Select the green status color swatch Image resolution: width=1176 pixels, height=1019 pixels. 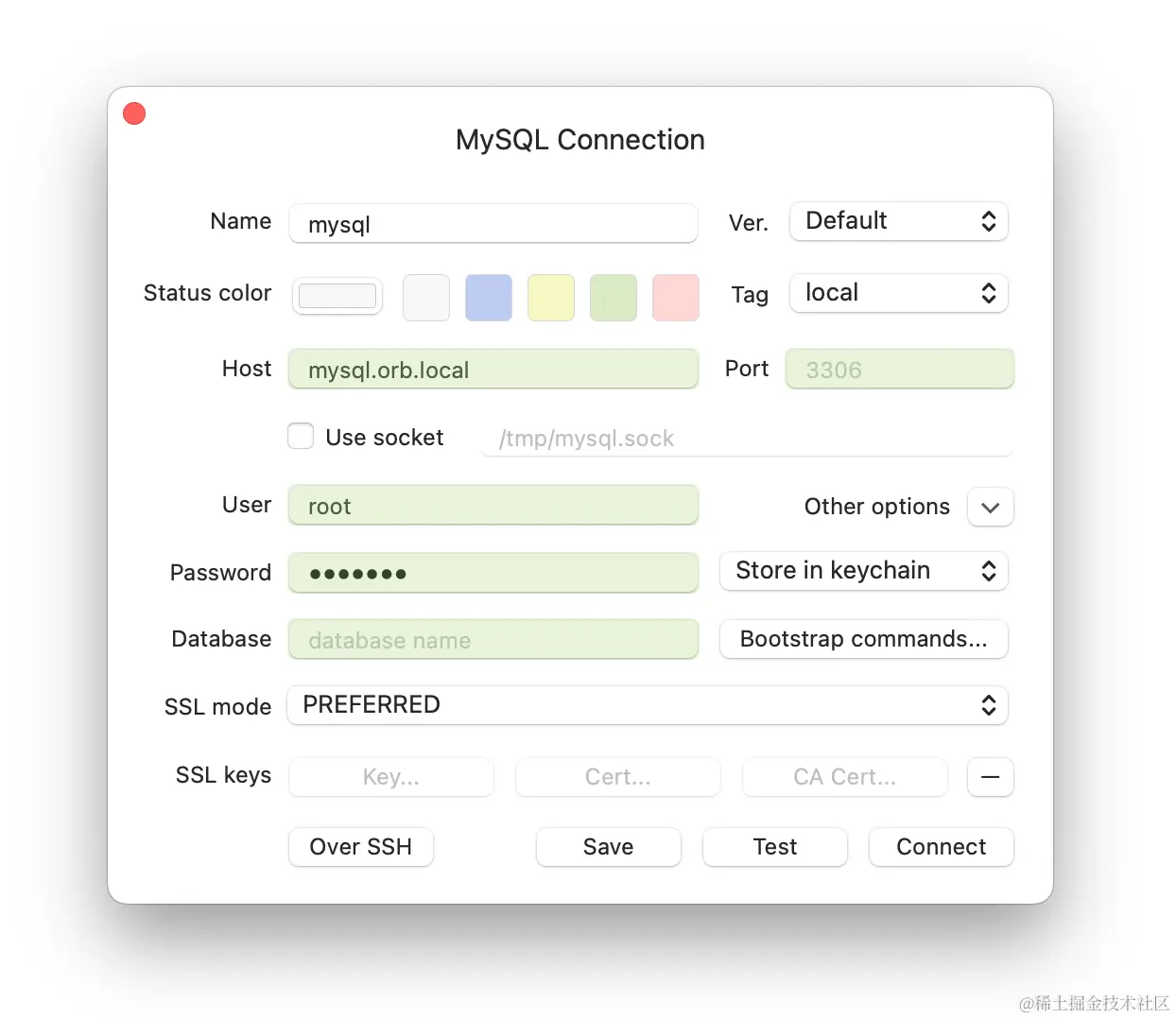(613, 297)
